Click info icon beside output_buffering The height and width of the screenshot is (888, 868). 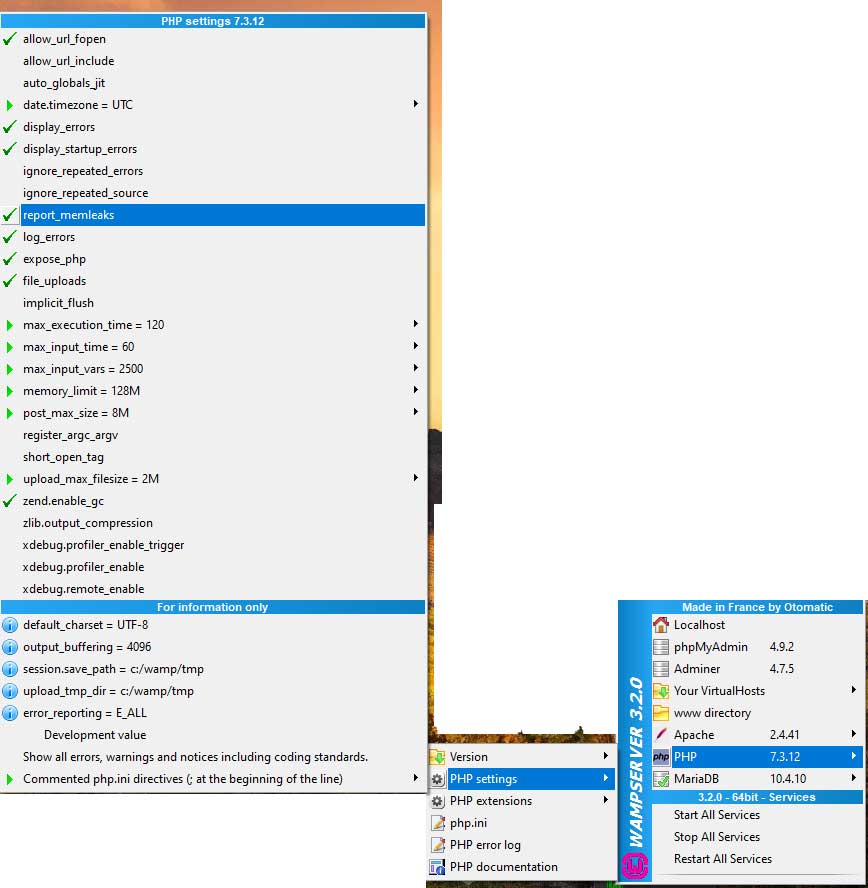point(10,647)
